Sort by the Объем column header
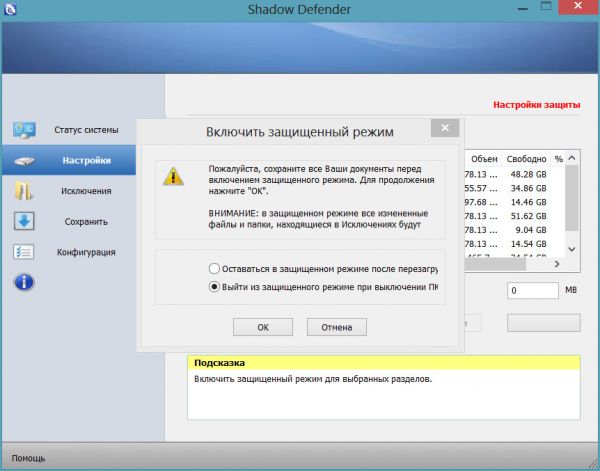The height and width of the screenshot is (471, 600). 484,159
